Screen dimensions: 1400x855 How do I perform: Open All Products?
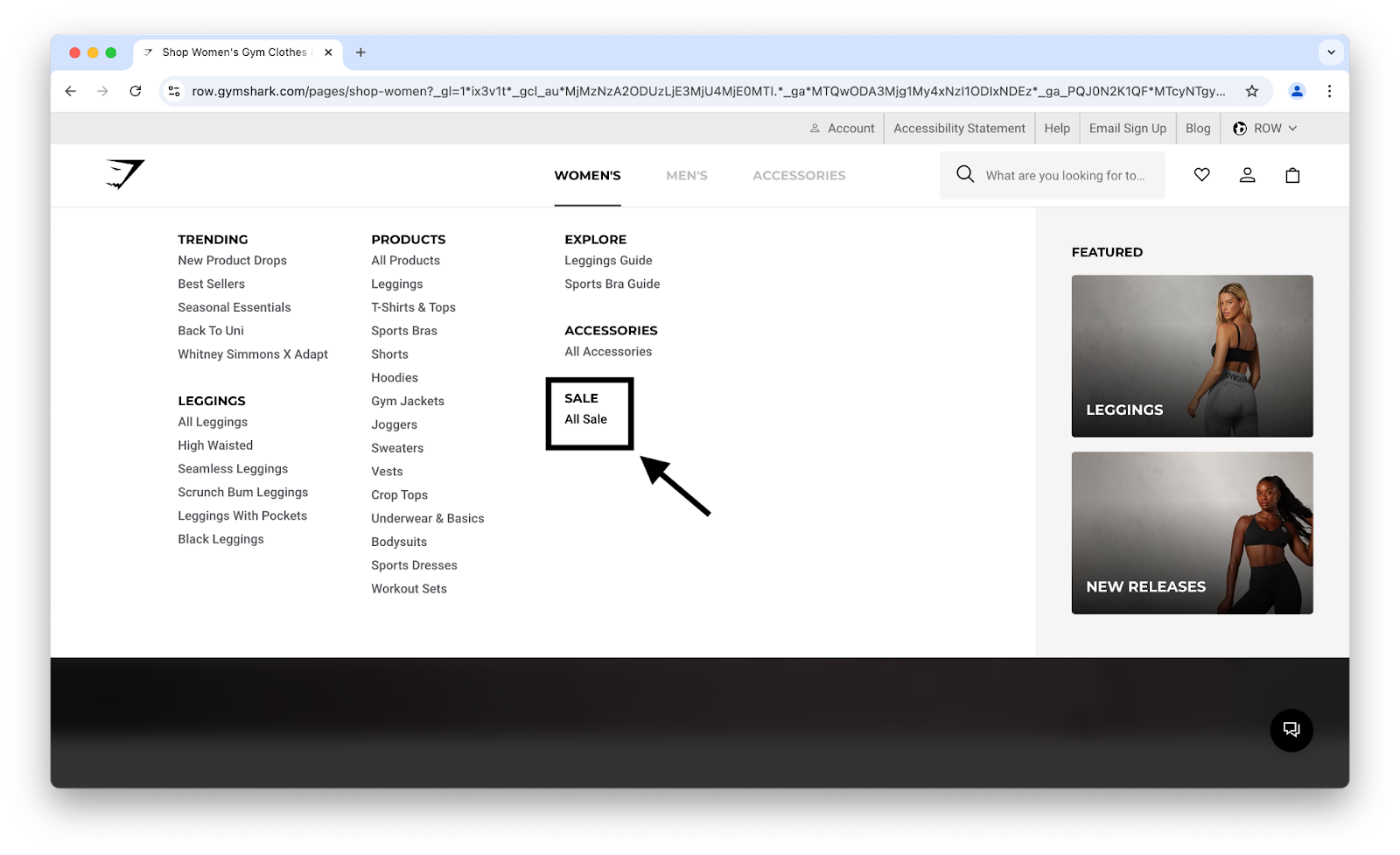405,260
